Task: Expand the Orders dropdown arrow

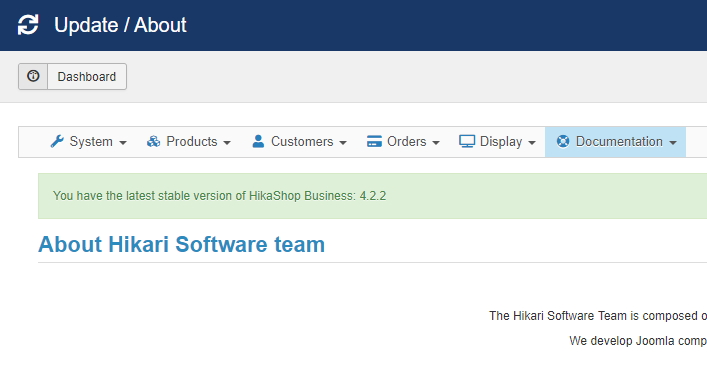Action: (436, 143)
